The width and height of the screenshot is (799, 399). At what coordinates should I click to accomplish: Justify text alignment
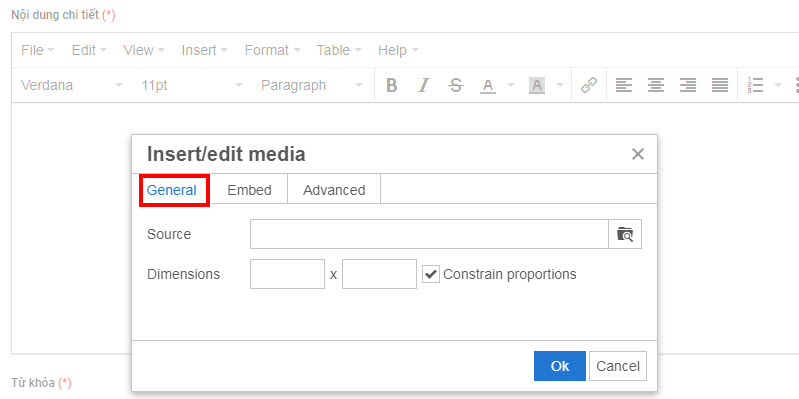pos(720,85)
